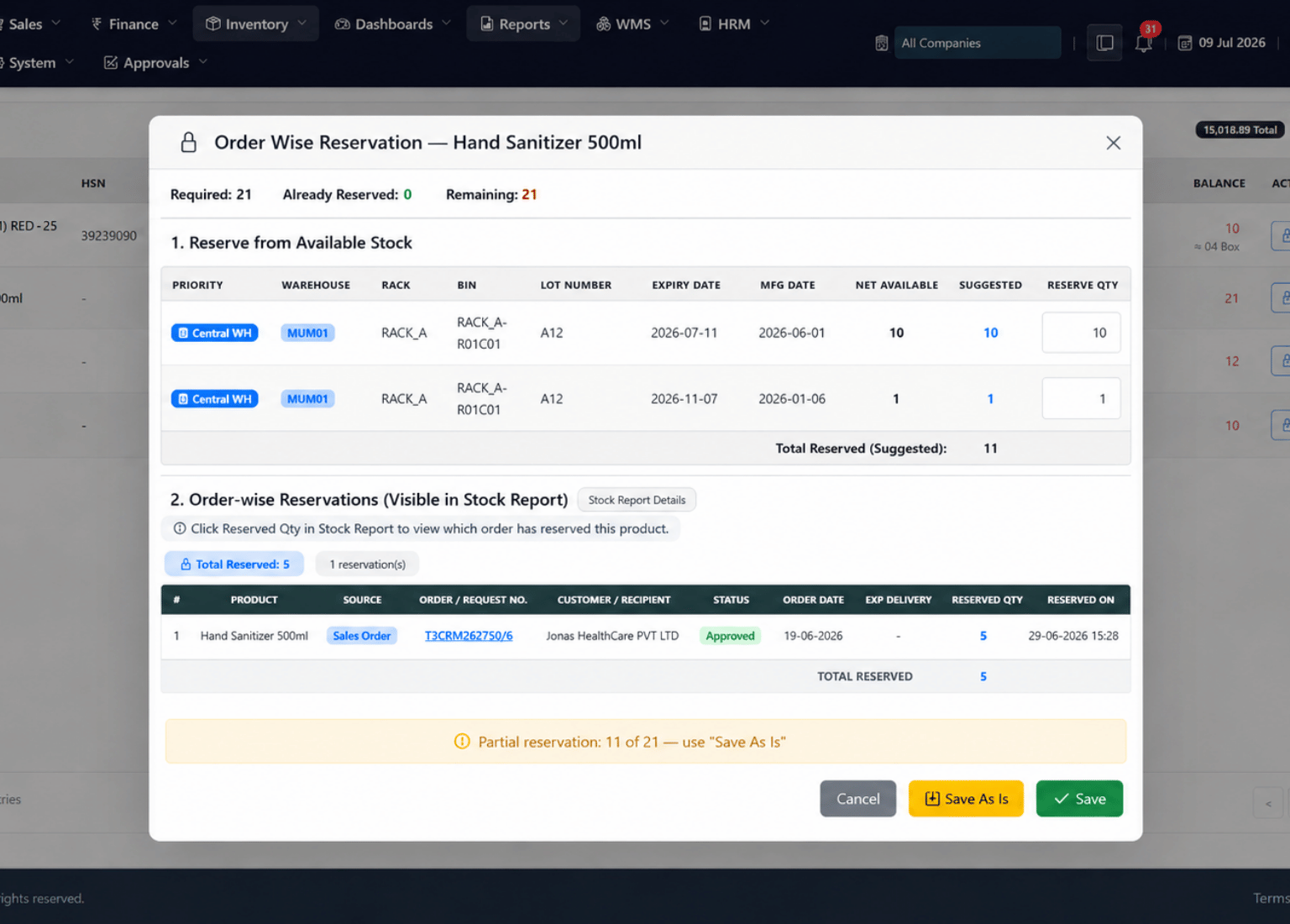Screen dimensions: 1290x924
Task: Toggle the sidebar panel layout icon
Action: 1105,43
